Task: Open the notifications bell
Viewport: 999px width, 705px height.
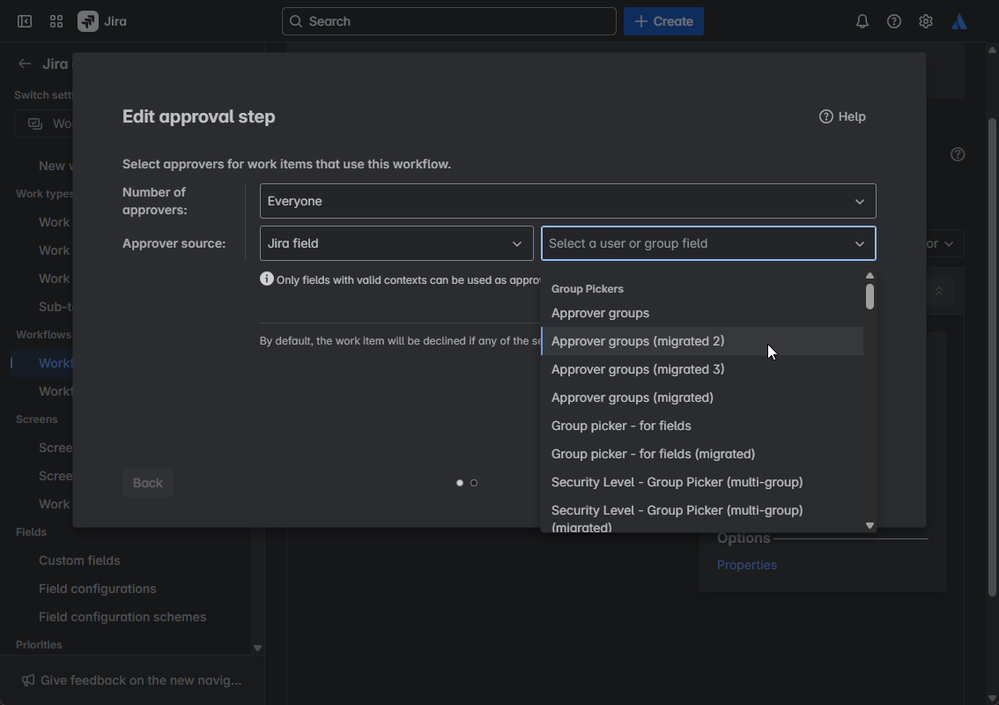Action: click(x=862, y=21)
